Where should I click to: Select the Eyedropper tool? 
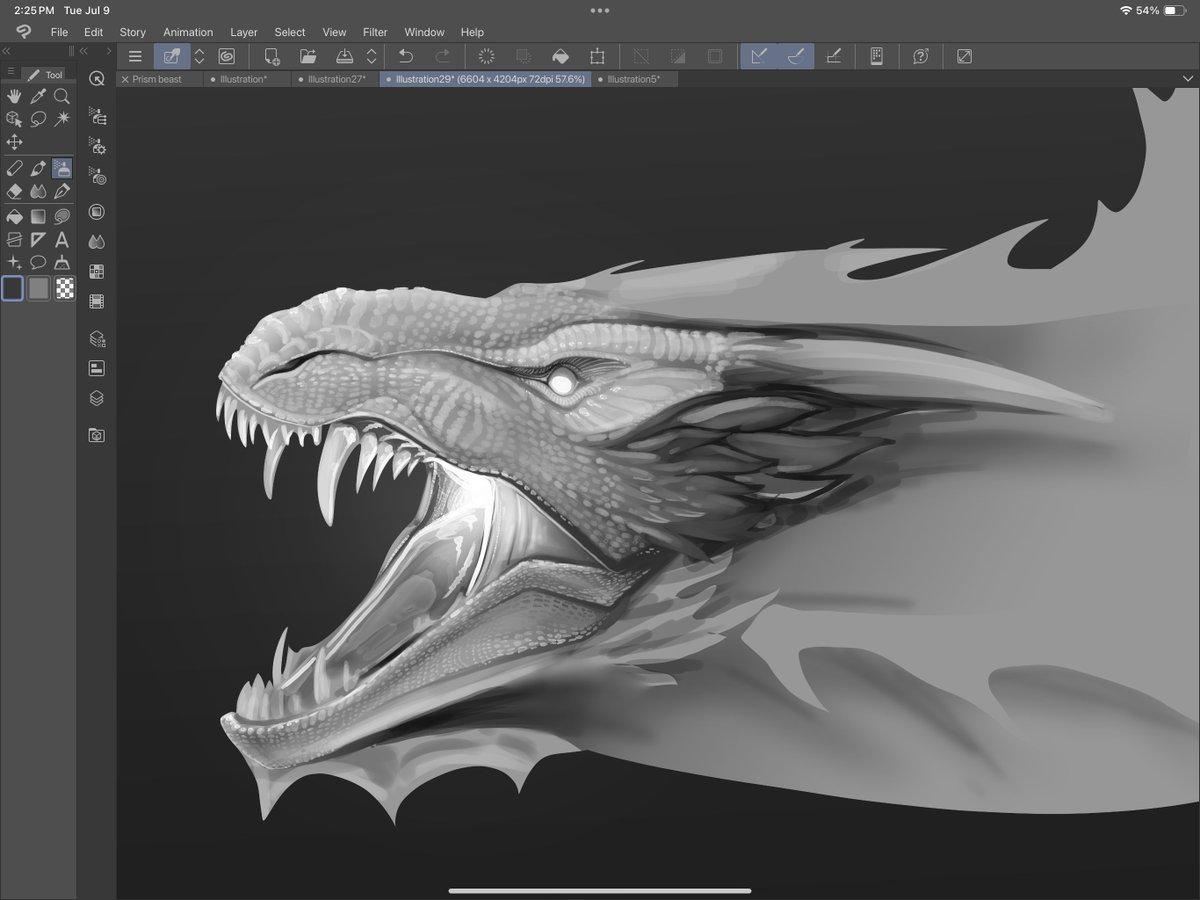(x=38, y=96)
